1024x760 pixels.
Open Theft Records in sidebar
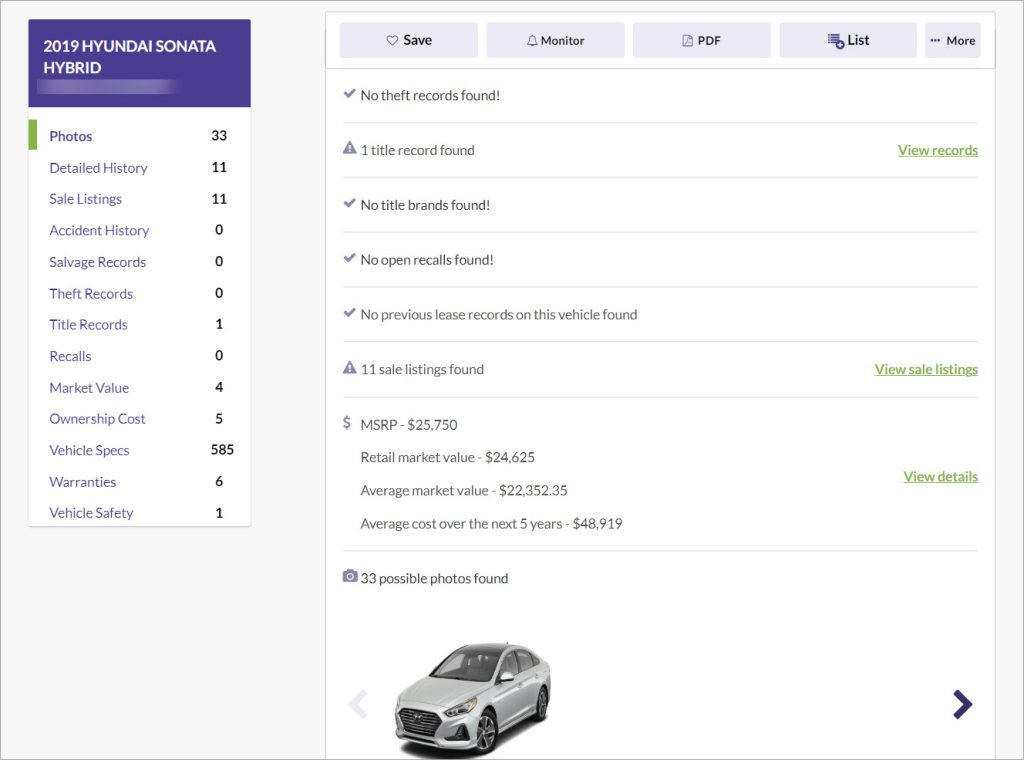click(x=91, y=293)
